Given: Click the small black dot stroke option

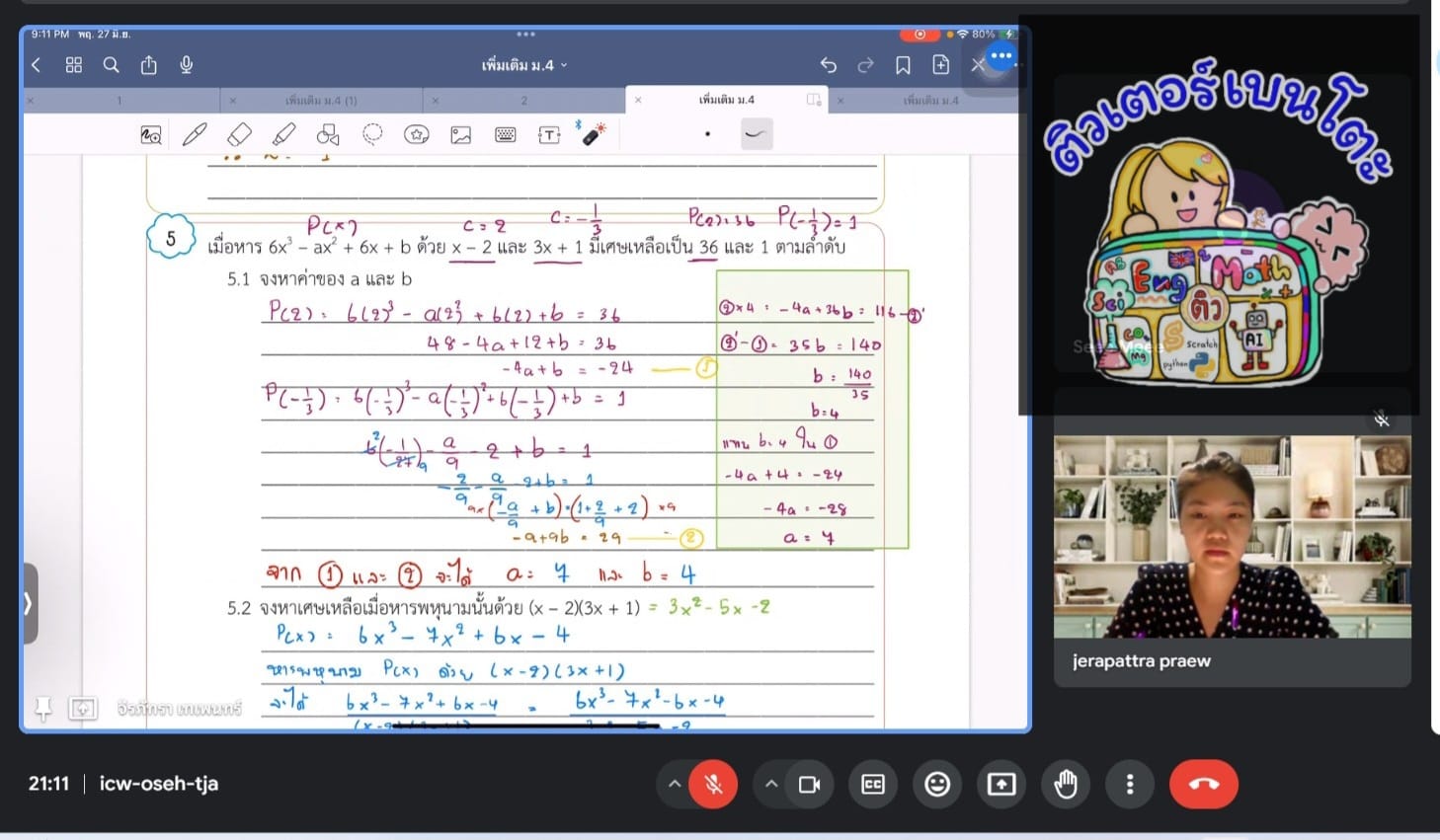Looking at the screenshot, I should click(707, 134).
